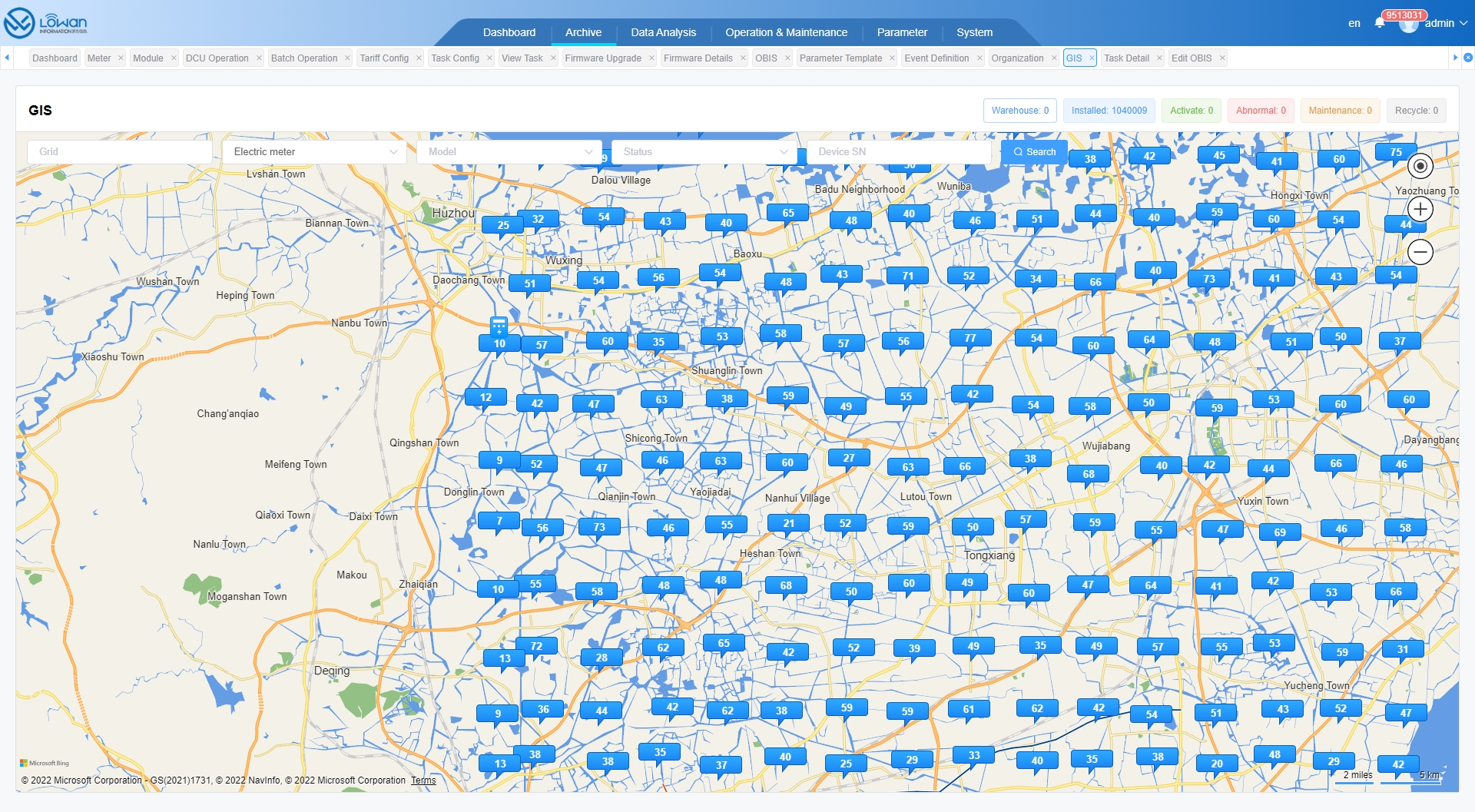The height and width of the screenshot is (812, 1475).
Task: Close the Organization tab
Action: pyautogui.click(x=1054, y=58)
